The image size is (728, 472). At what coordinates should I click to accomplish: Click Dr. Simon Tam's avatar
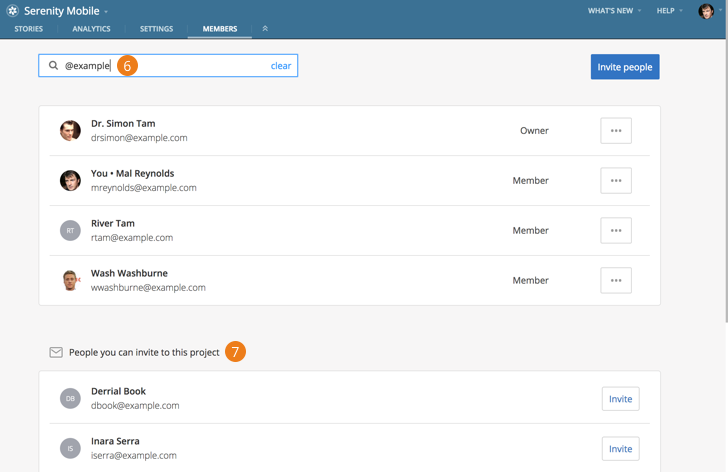pyautogui.click(x=70, y=131)
